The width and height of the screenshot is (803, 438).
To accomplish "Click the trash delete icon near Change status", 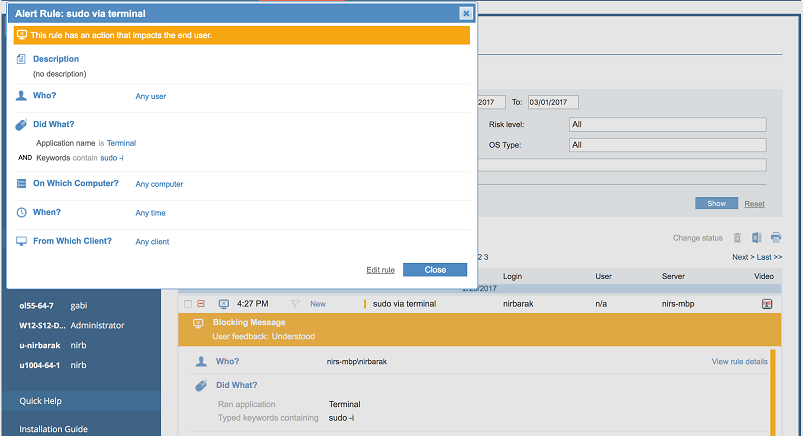I will [737, 238].
